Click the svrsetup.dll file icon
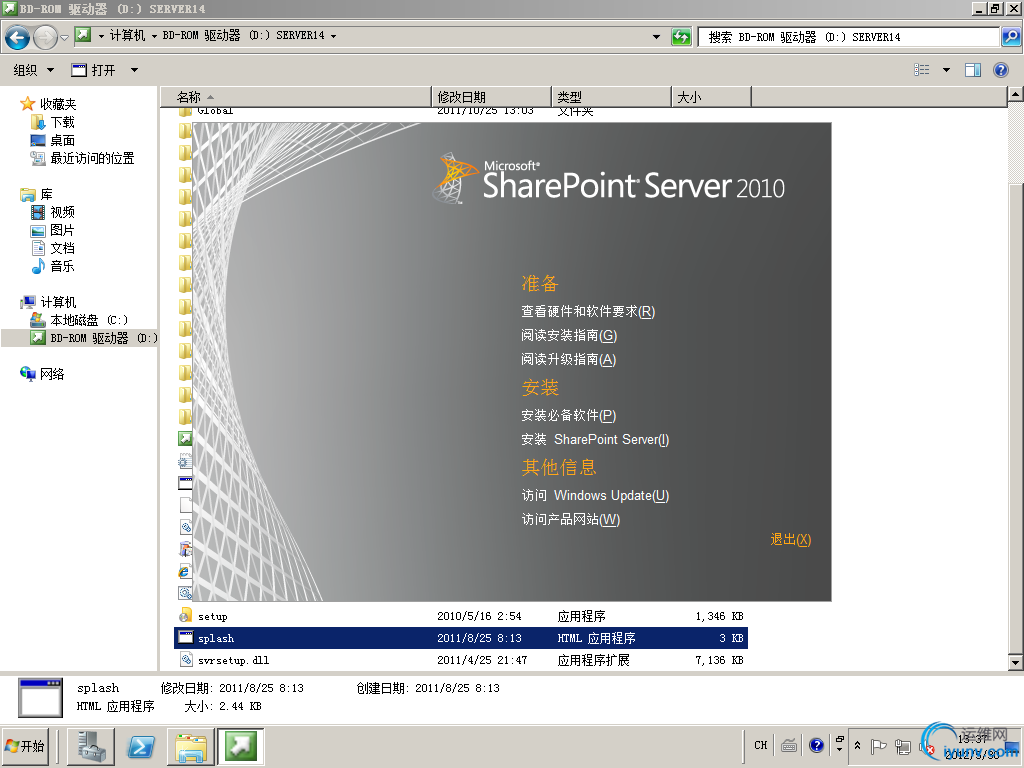The width and height of the screenshot is (1024, 768). point(185,660)
